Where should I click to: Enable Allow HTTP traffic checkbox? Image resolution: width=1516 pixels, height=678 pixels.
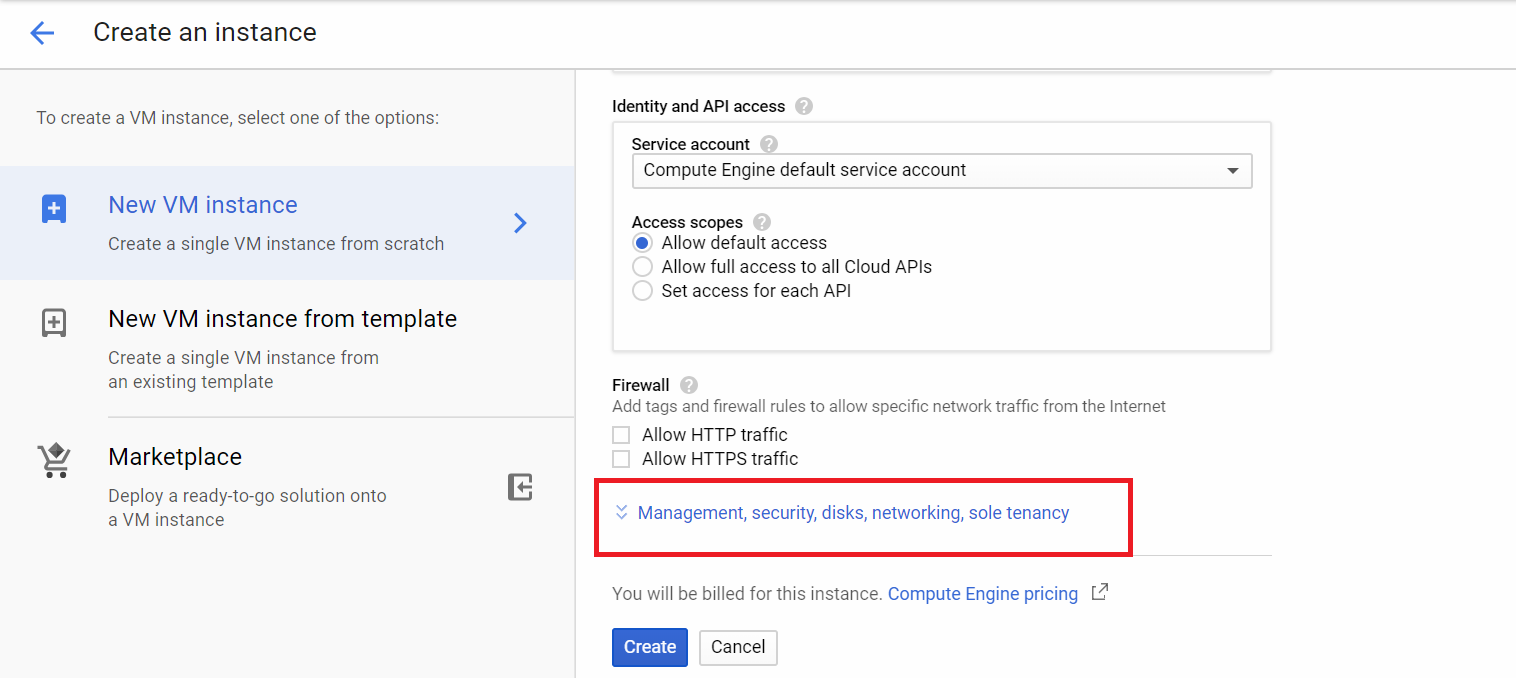[x=621, y=435]
